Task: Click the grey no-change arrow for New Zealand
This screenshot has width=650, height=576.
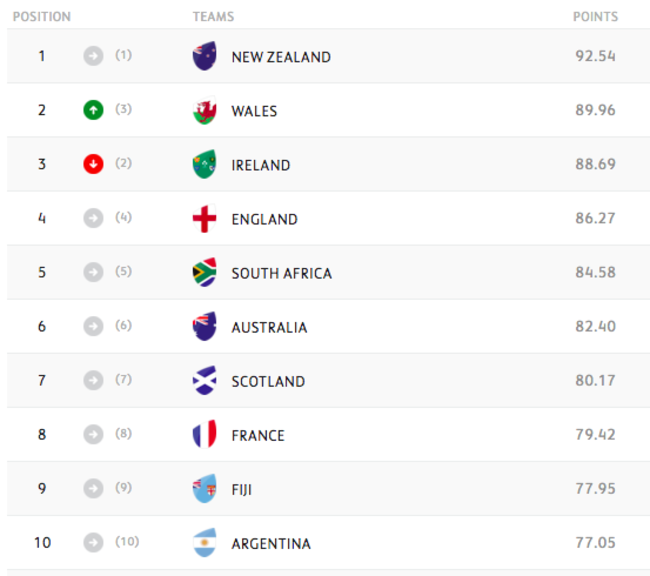Action: [93, 56]
